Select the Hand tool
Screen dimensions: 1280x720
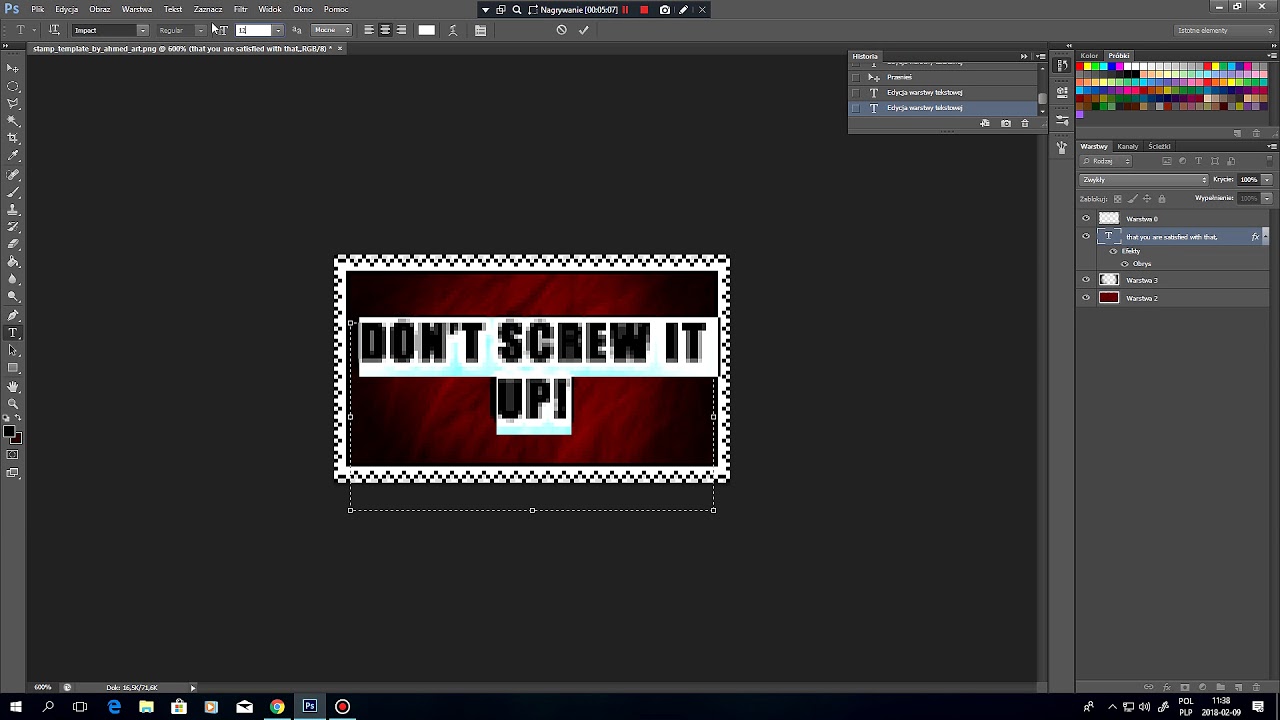pyautogui.click(x=13, y=386)
